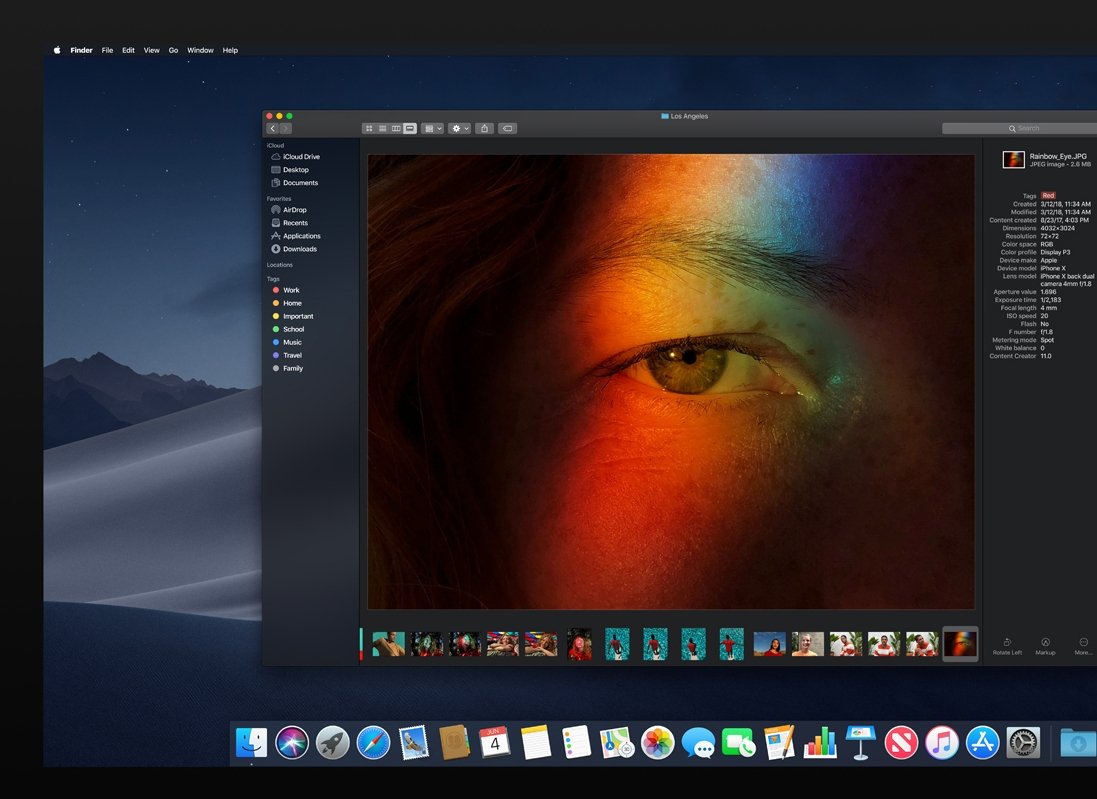Open the group-by arrangement dropdown

[x=432, y=129]
